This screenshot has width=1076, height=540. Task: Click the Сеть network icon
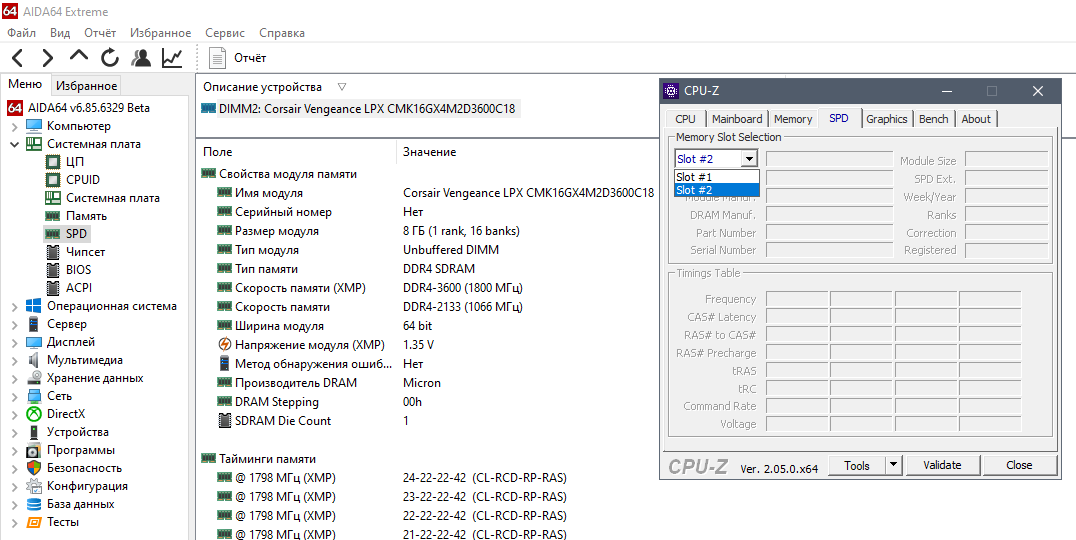pos(34,396)
